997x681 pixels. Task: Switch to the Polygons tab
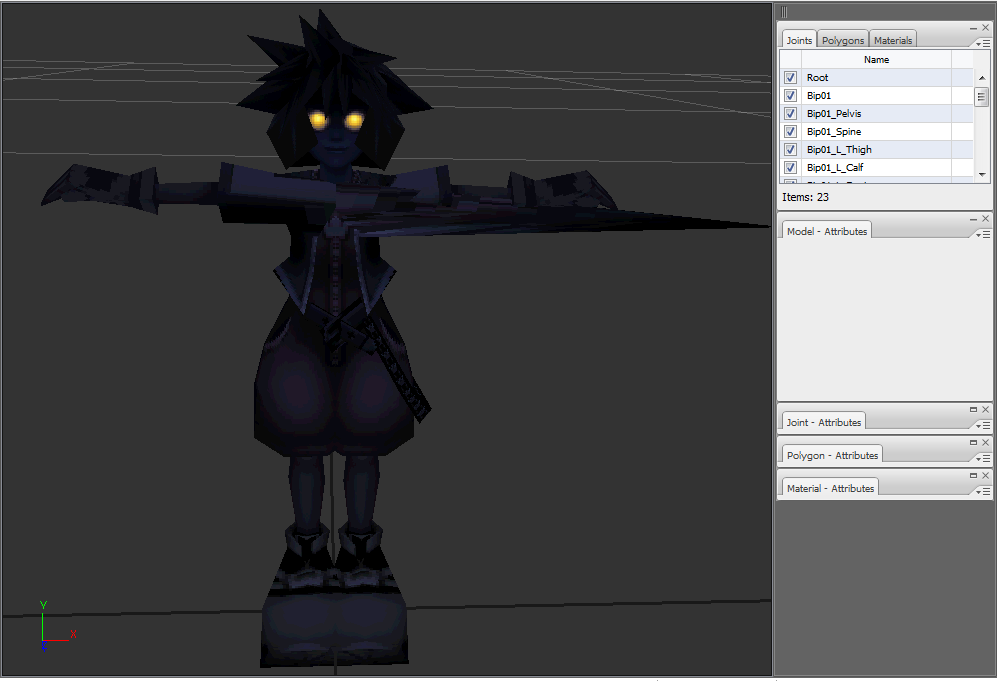(x=842, y=39)
